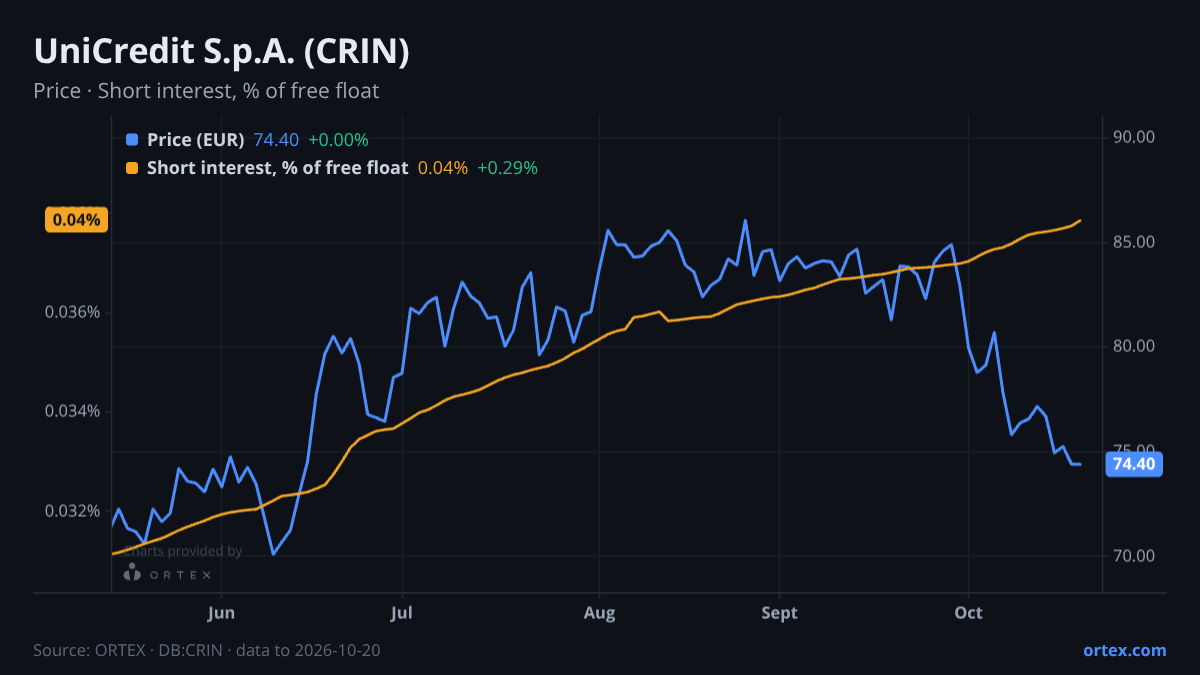Image resolution: width=1200 pixels, height=675 pixels.
Task: Click the Jun label on the time axis
Action: click(x=223, y=613)
